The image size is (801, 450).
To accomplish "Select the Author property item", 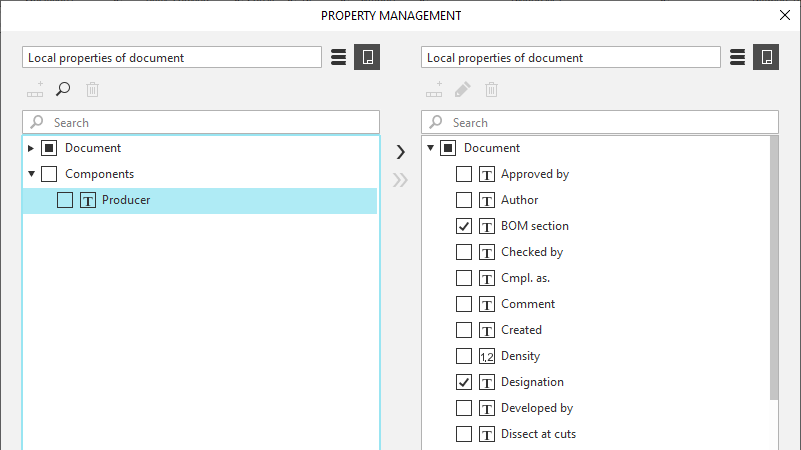I will (519, 200).
